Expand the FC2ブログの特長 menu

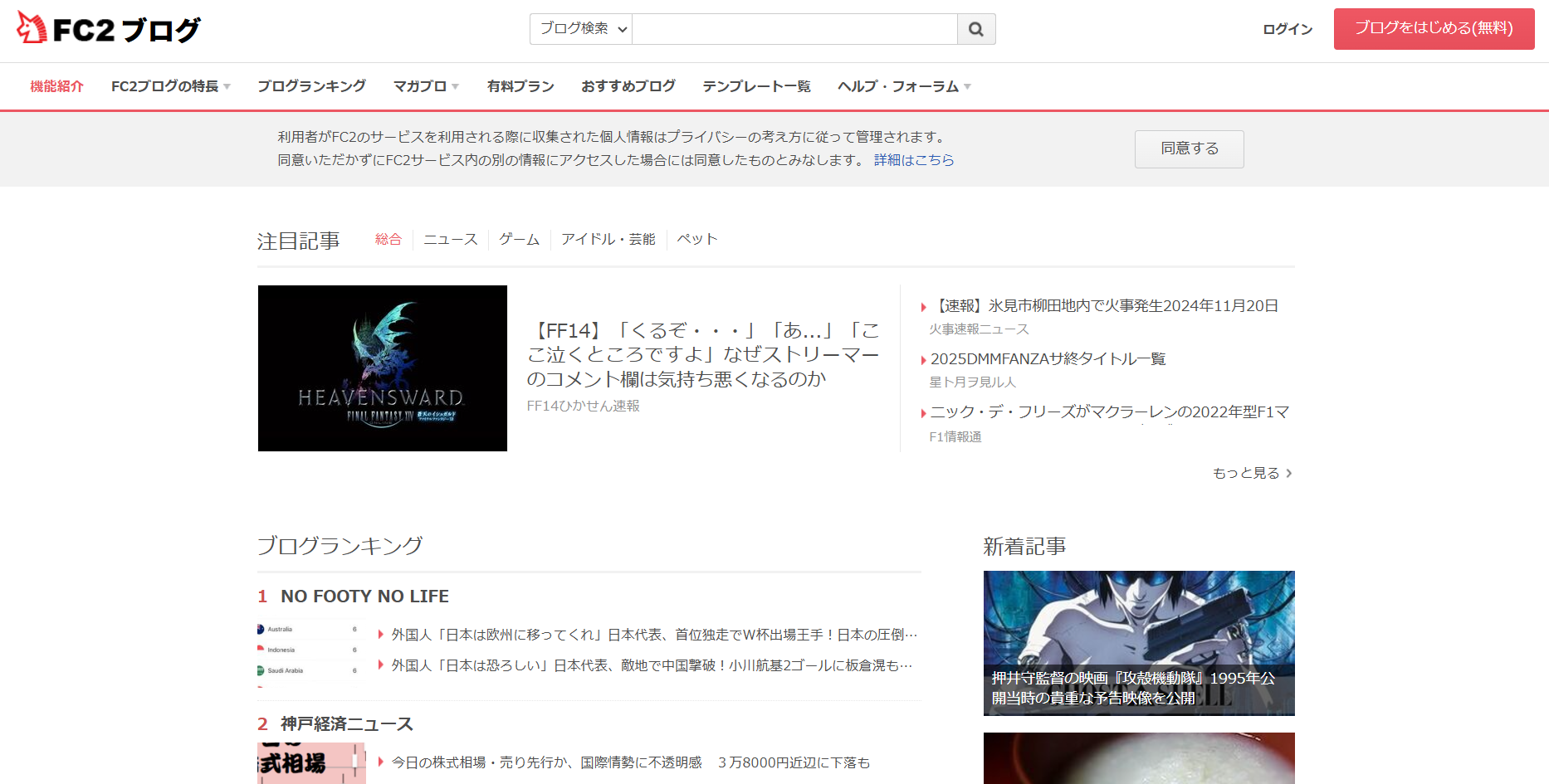pyautogui.click(x=171, y=86)
